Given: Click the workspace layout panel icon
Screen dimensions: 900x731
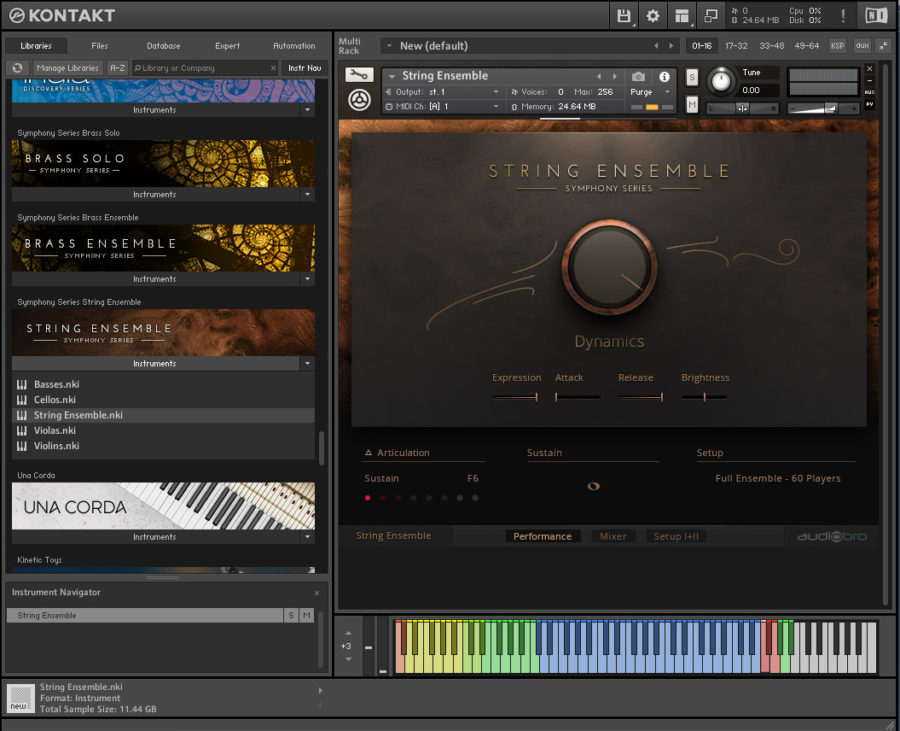Looking at the screenshot, I should 682,15.
